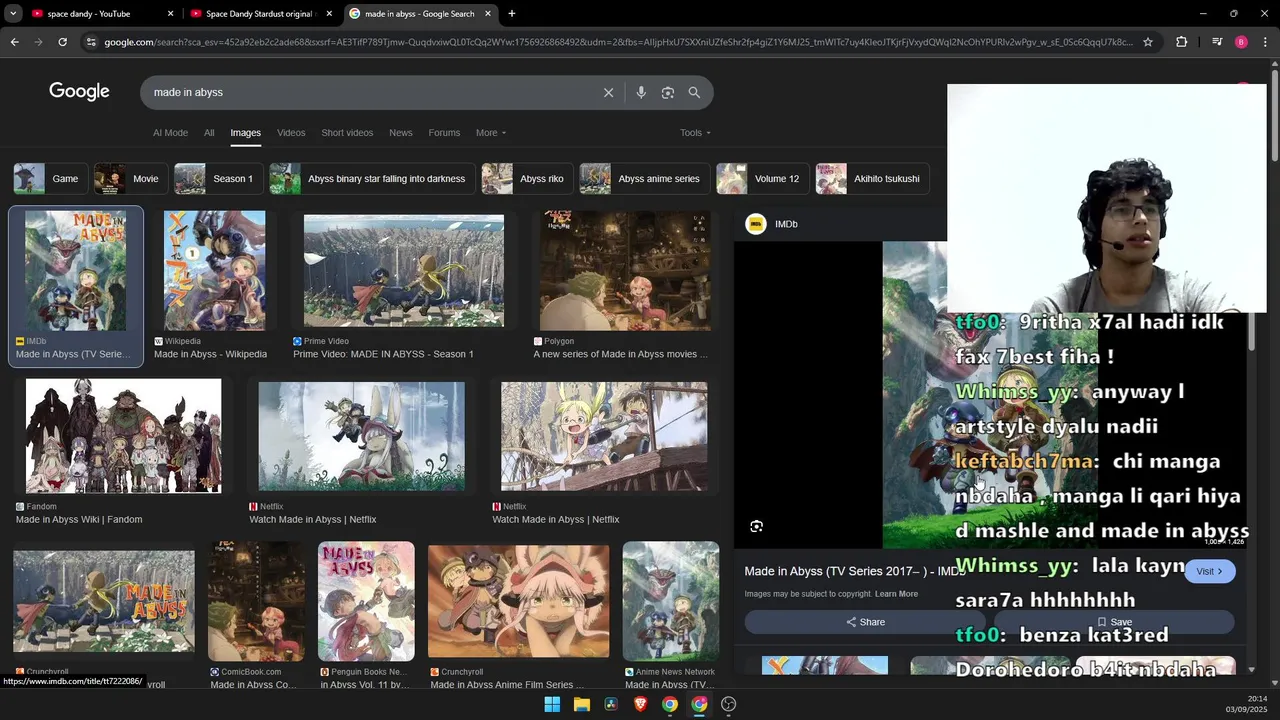The height and width of the screenshot is (720, 1280).
Task: Click in the made in abyss search field
Action: [370, 92]
